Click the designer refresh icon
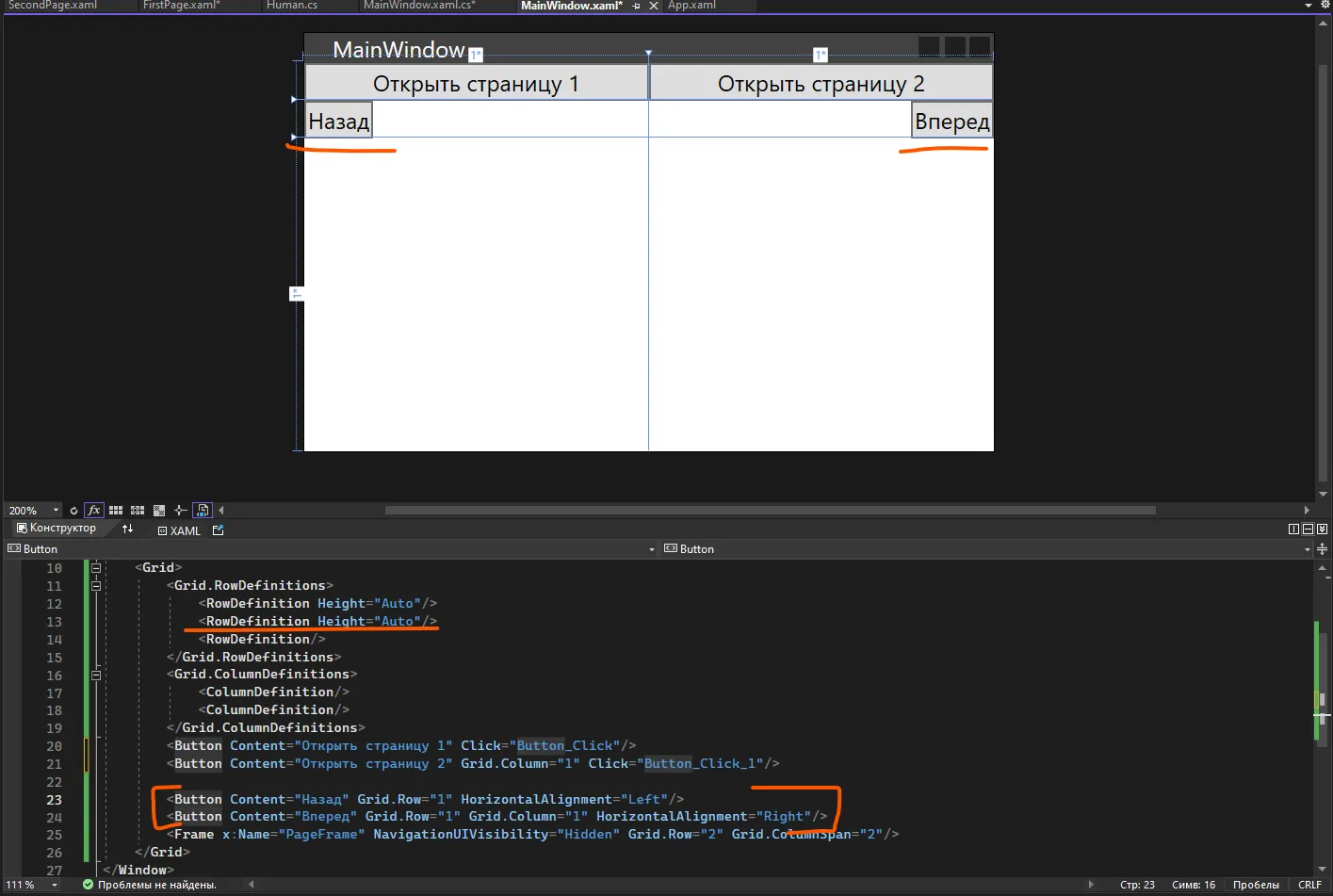 click(x=73, y=511)
